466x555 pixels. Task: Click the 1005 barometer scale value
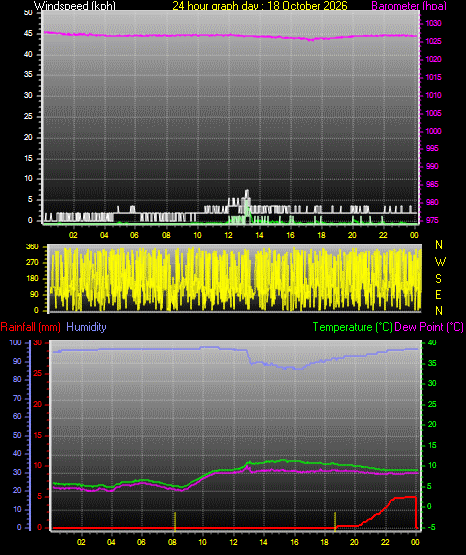[x=433, y=113]
